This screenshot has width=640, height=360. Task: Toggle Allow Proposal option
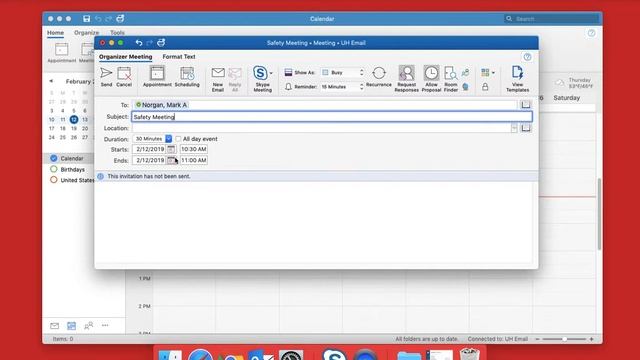431,79
